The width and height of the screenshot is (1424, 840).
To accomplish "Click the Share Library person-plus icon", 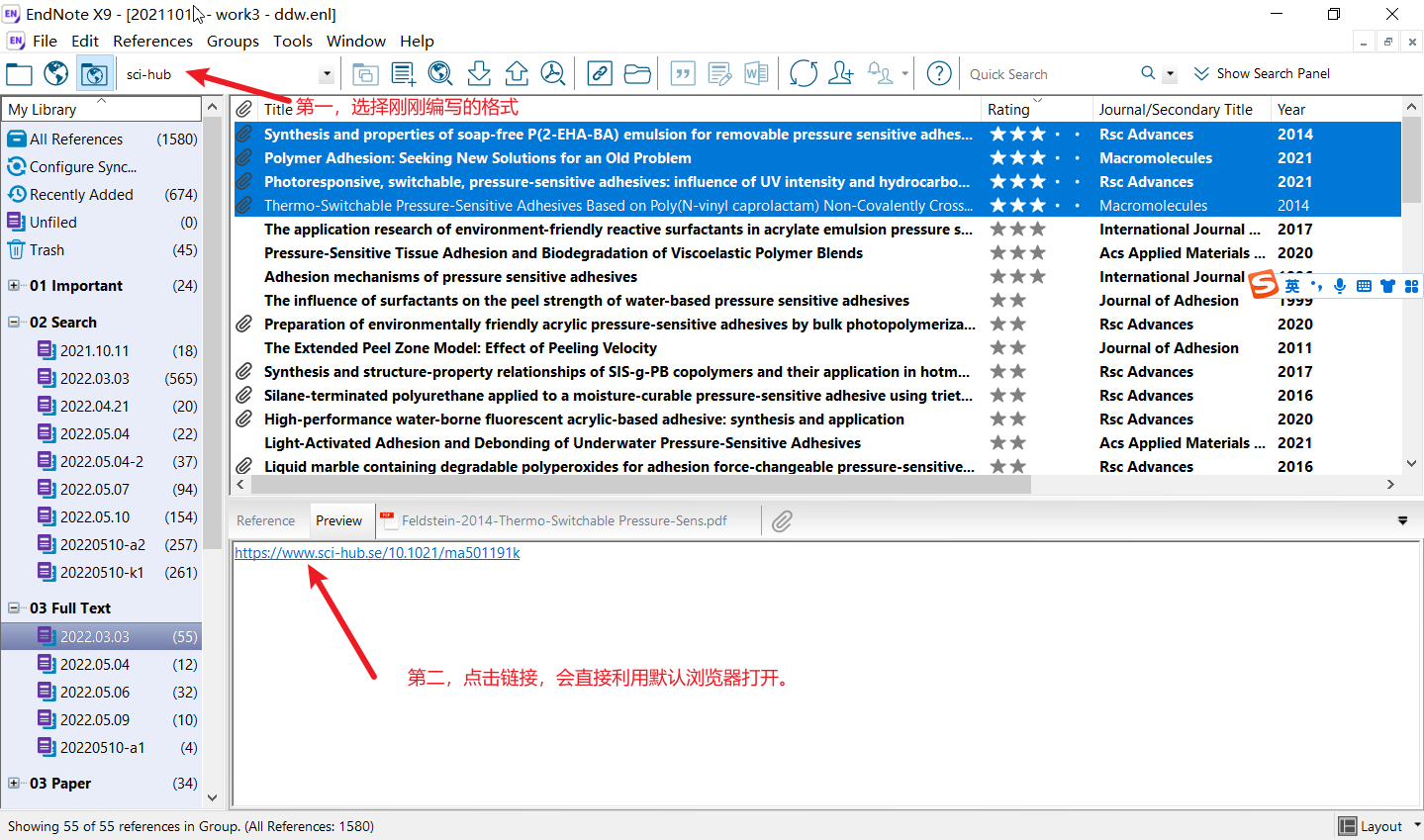I will (x=841, y=74).
